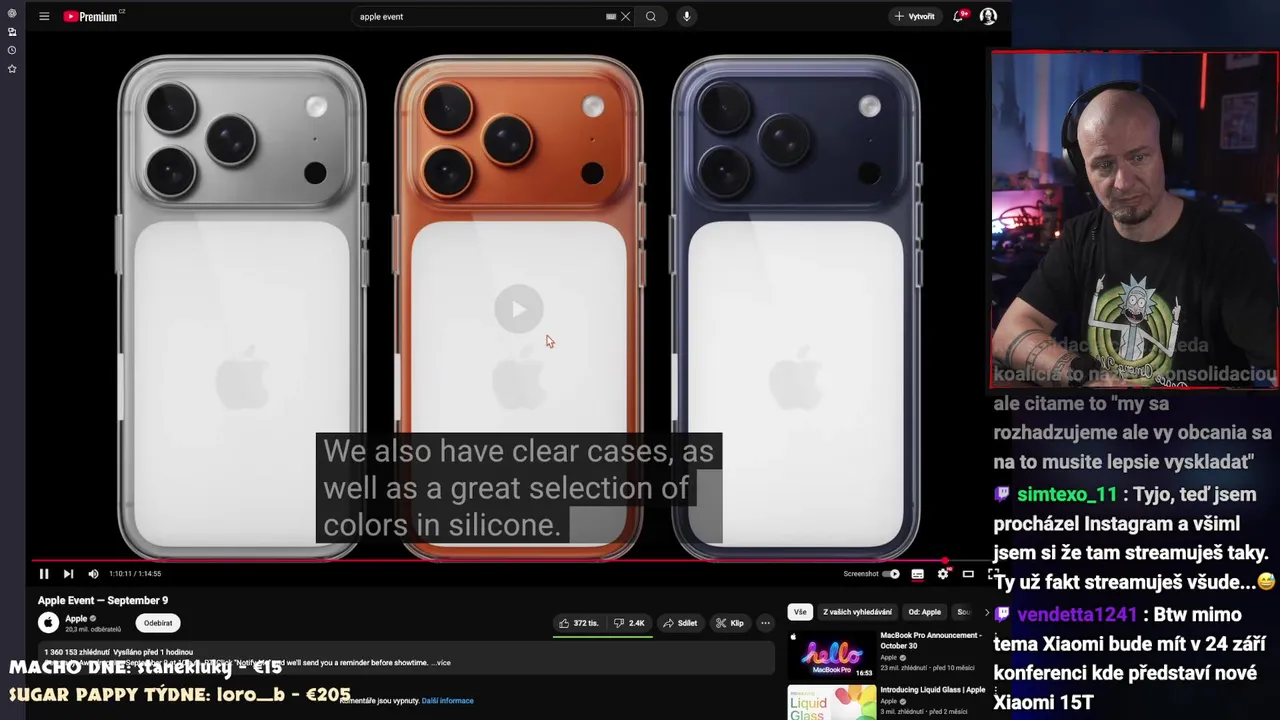Start voice search with microphone icon
The width and height of the screenshot is (1280, 720).
click(x=686, y=16)
